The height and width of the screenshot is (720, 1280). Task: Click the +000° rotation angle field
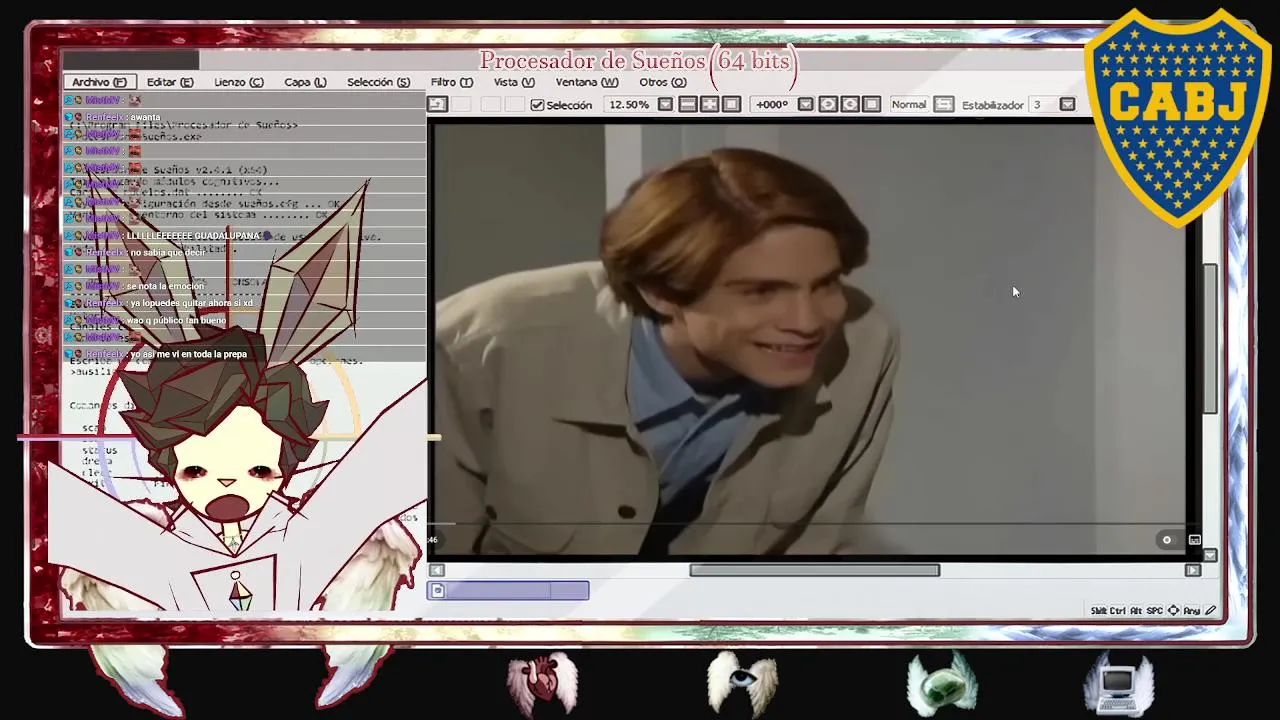[x=772, y=105]
